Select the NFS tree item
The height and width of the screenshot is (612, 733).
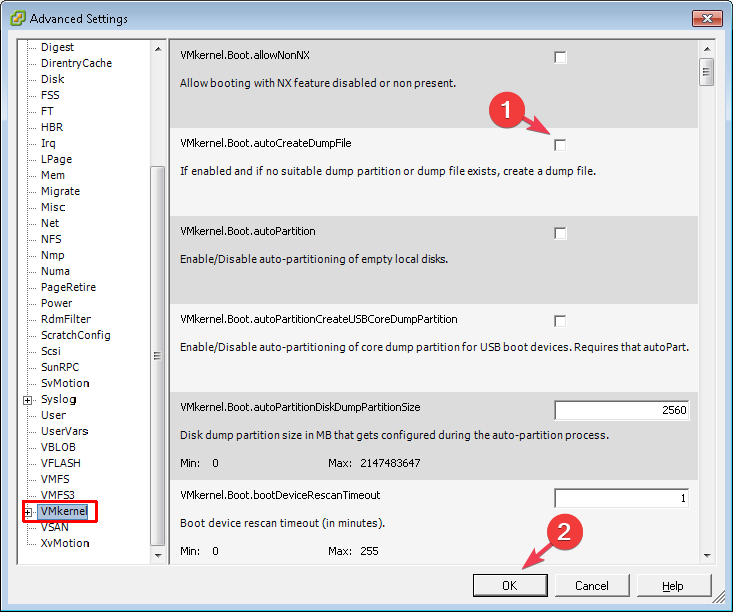coord(51,239)
